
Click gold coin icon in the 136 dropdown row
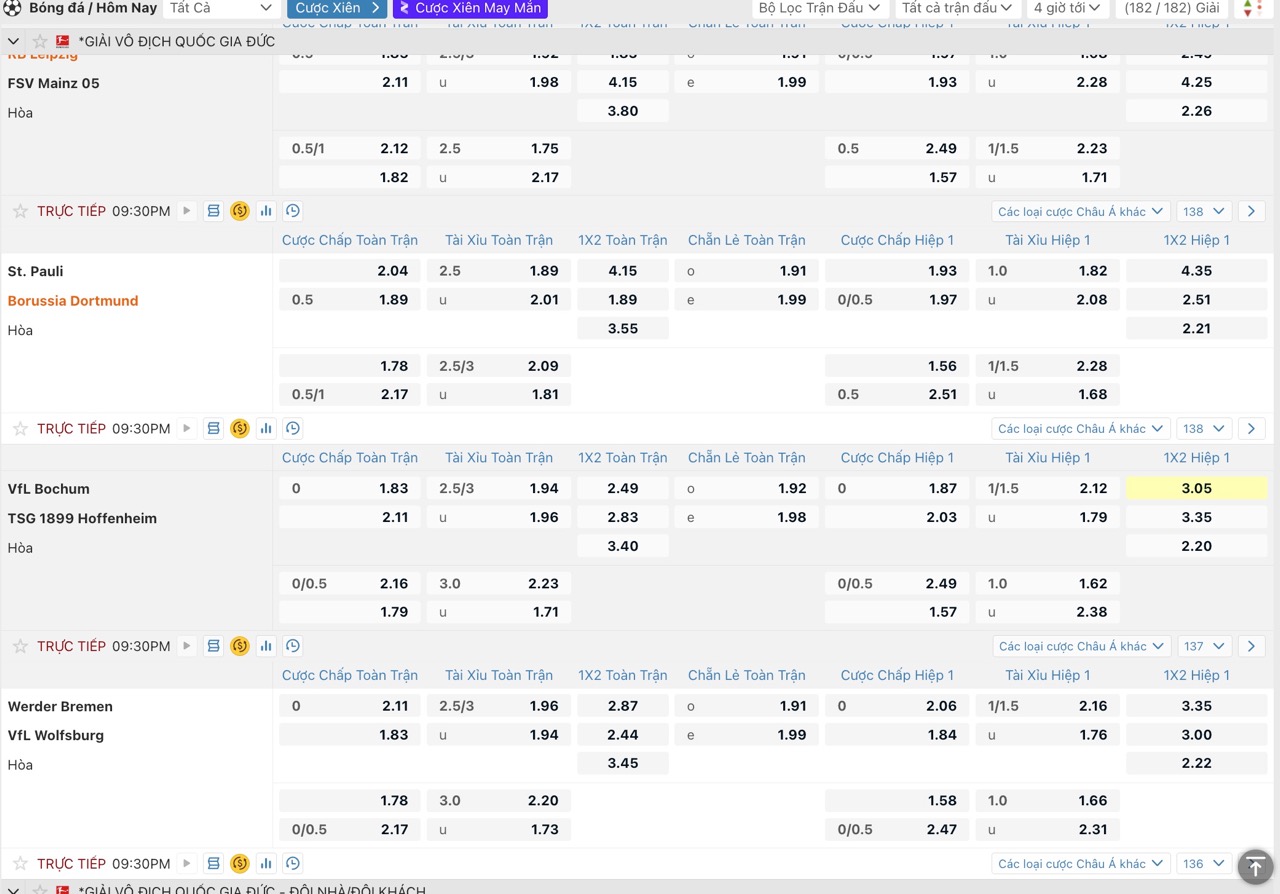click(x=239, y=864)
